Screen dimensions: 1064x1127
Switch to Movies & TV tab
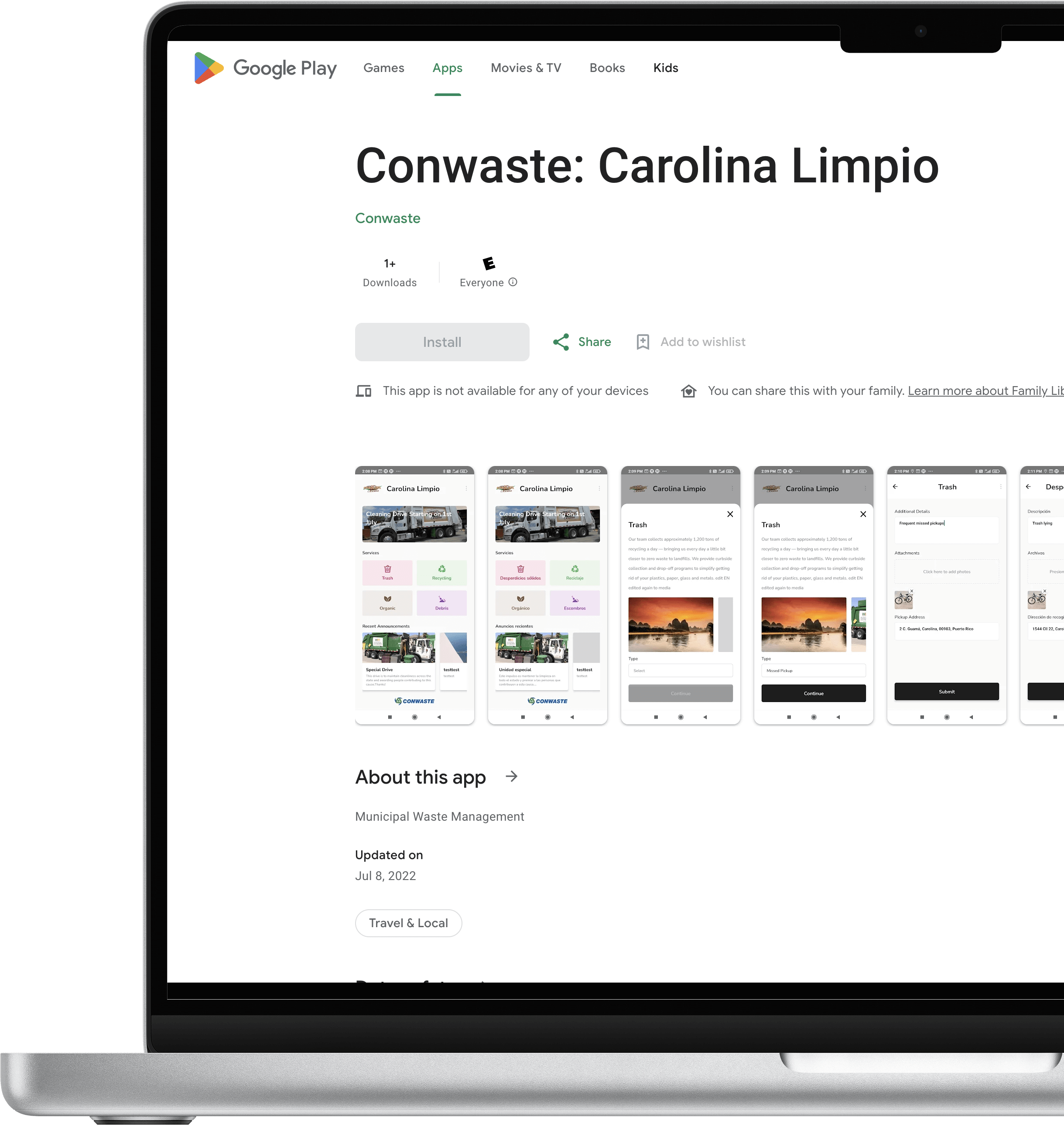(x=526, y=68)
